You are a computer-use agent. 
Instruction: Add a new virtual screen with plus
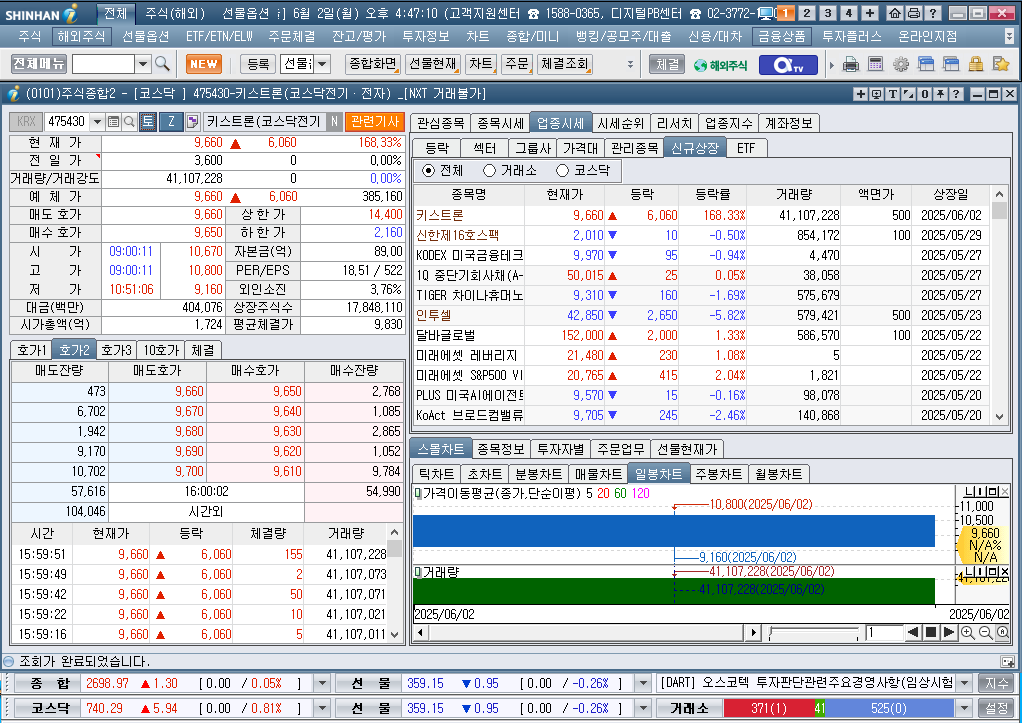click(x=870, y=13)
